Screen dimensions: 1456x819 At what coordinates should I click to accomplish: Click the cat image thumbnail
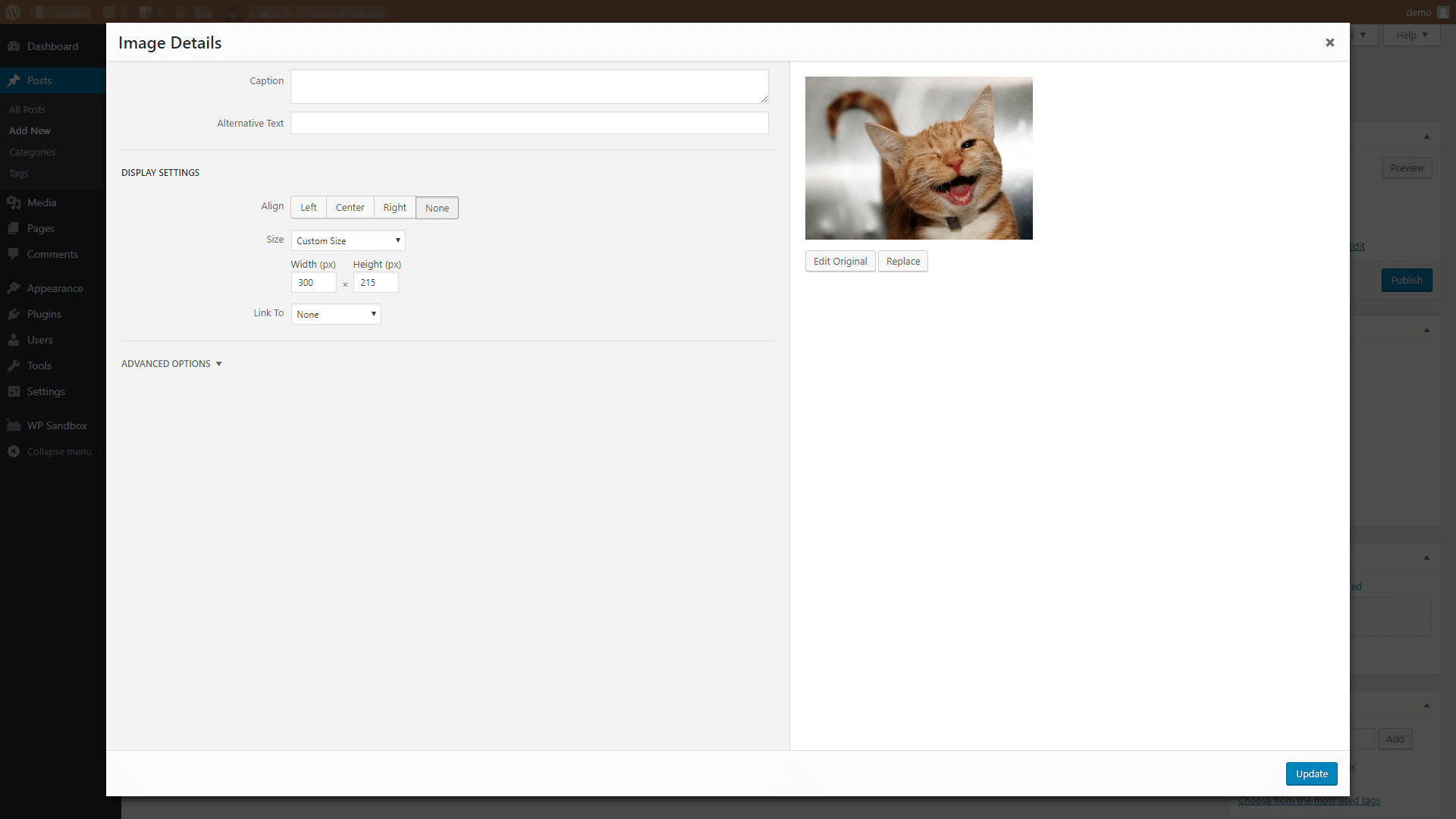(x=918, y=158)
